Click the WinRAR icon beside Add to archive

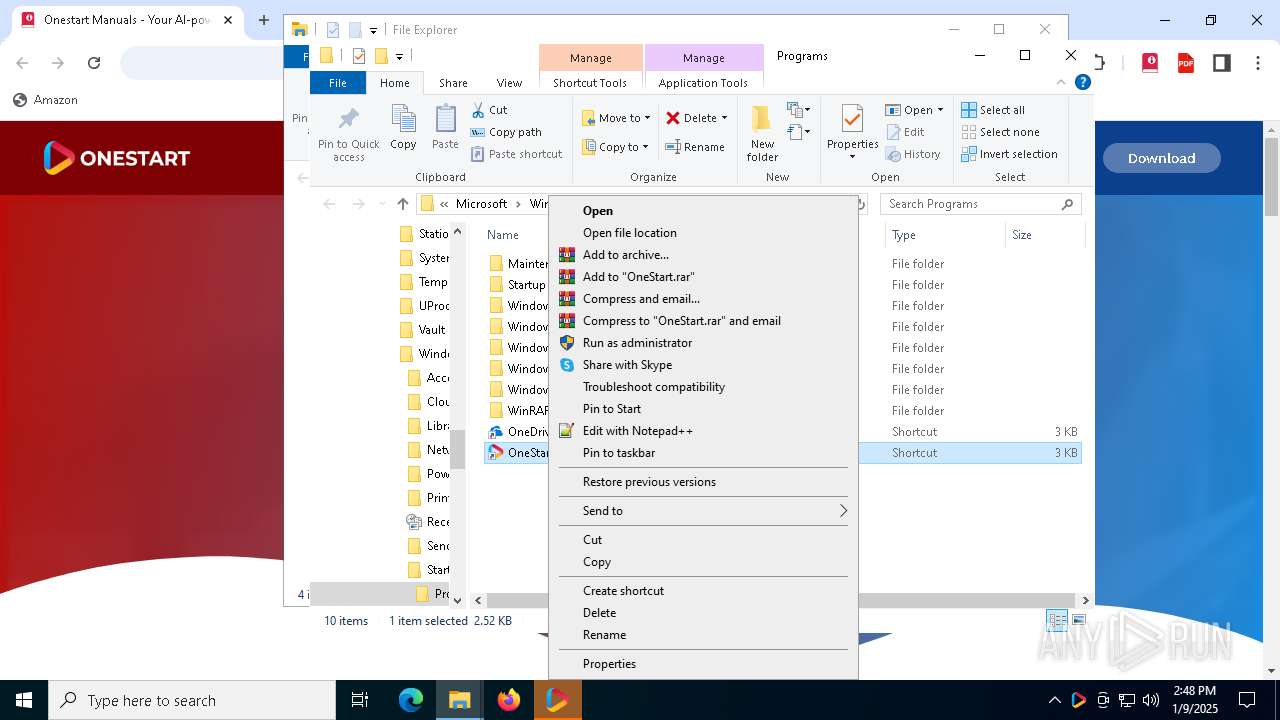567,255
